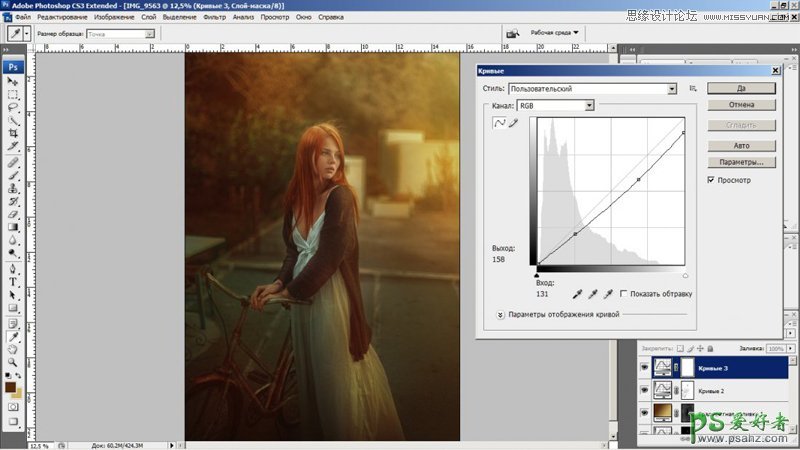Click the white point eyedropper in Curves

pos(607,294)
